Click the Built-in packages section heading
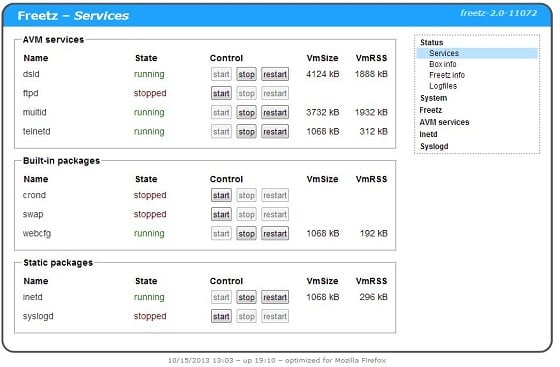 coord(61,161)
